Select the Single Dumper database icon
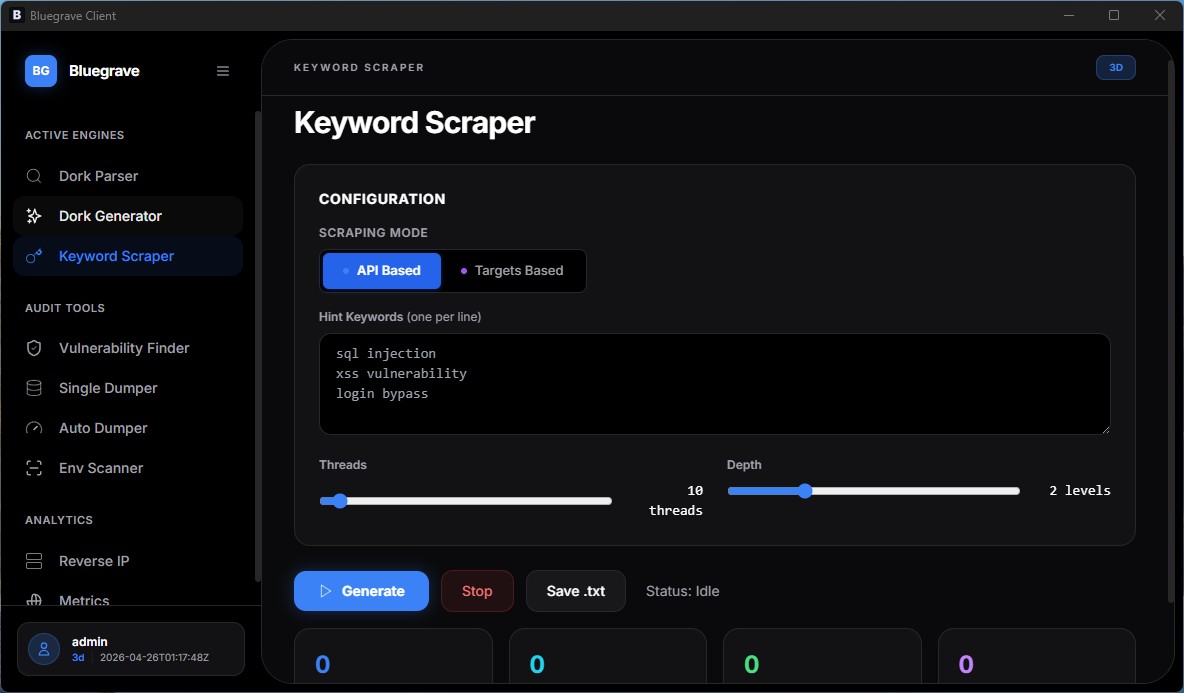Viewport: 1184px width, 693px height. (34, 388)
